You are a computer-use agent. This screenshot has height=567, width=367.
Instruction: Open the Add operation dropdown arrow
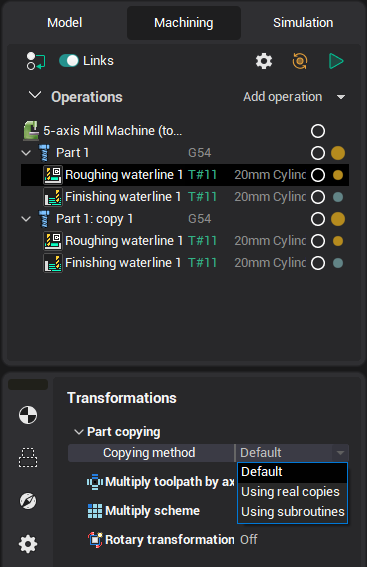341,97
